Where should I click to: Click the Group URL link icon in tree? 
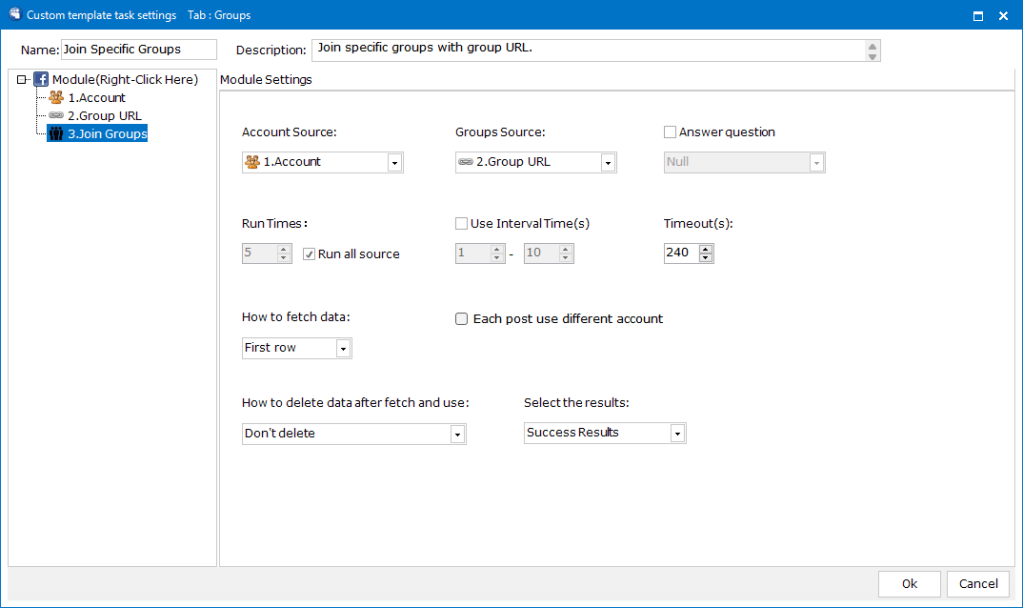pyautogui.click(x=56, y=116)
